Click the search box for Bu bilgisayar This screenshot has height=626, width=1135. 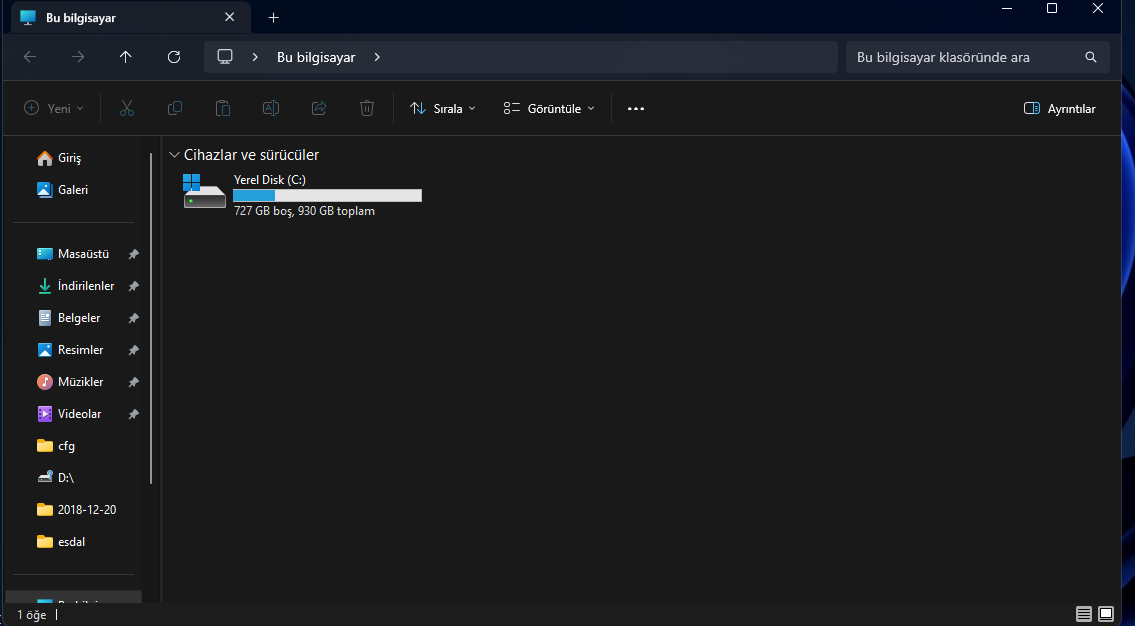pyautogui.click(x=978, y=57)
